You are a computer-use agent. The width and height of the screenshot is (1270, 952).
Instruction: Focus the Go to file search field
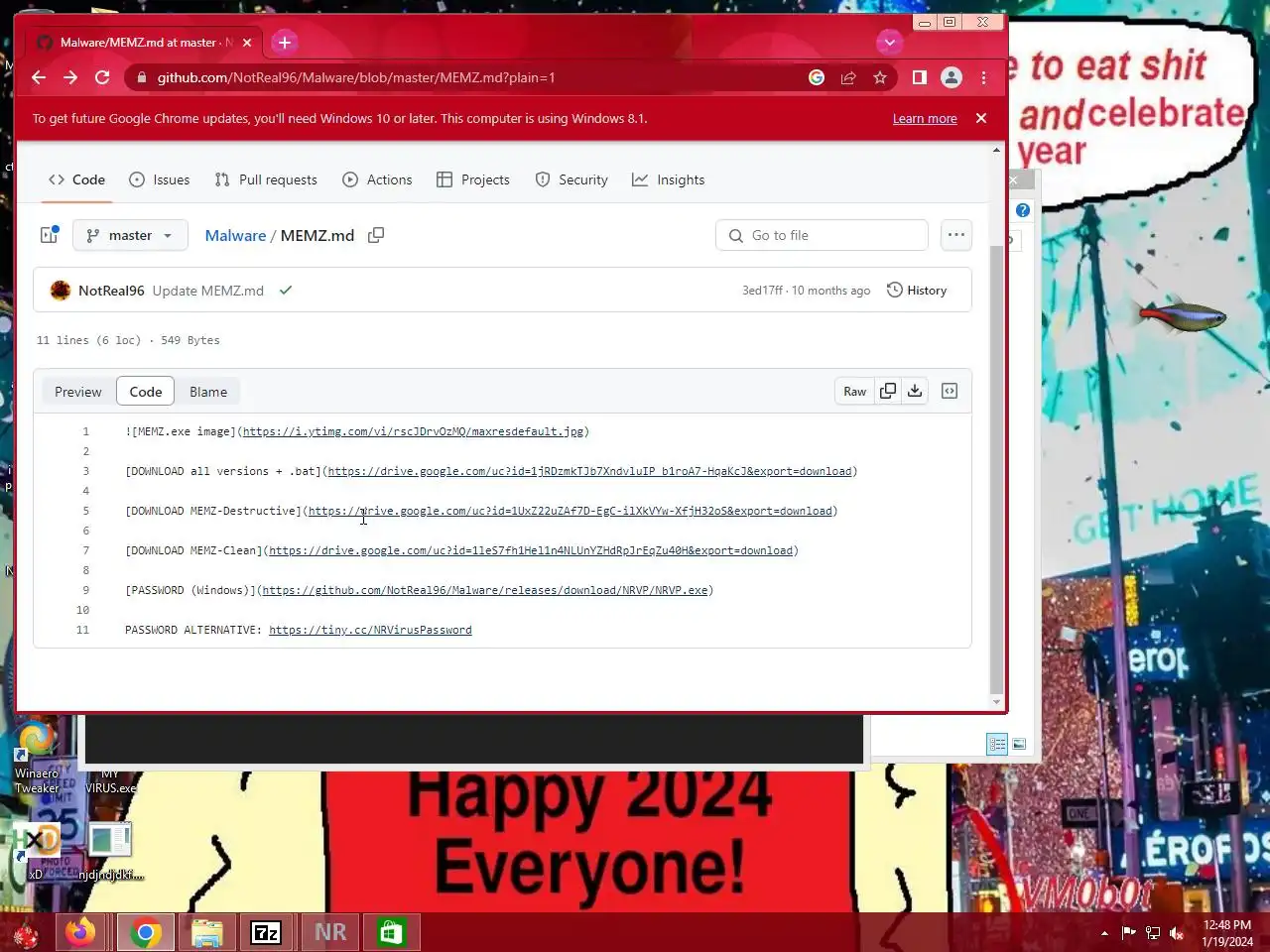[822, 235]
